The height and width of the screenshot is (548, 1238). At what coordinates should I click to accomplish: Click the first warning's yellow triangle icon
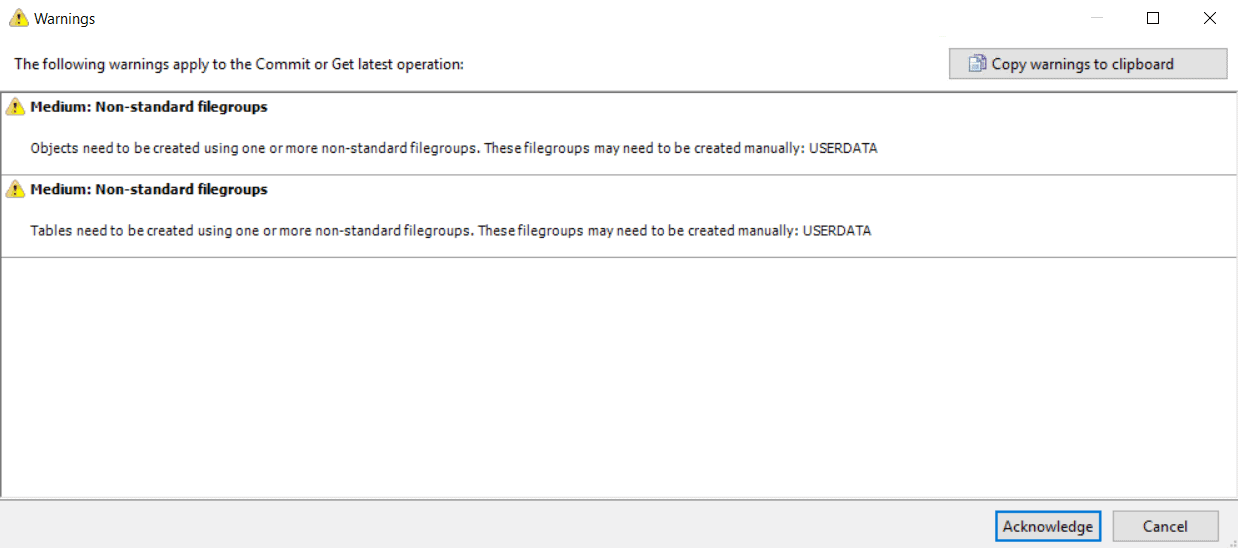[x=15, y=107]
